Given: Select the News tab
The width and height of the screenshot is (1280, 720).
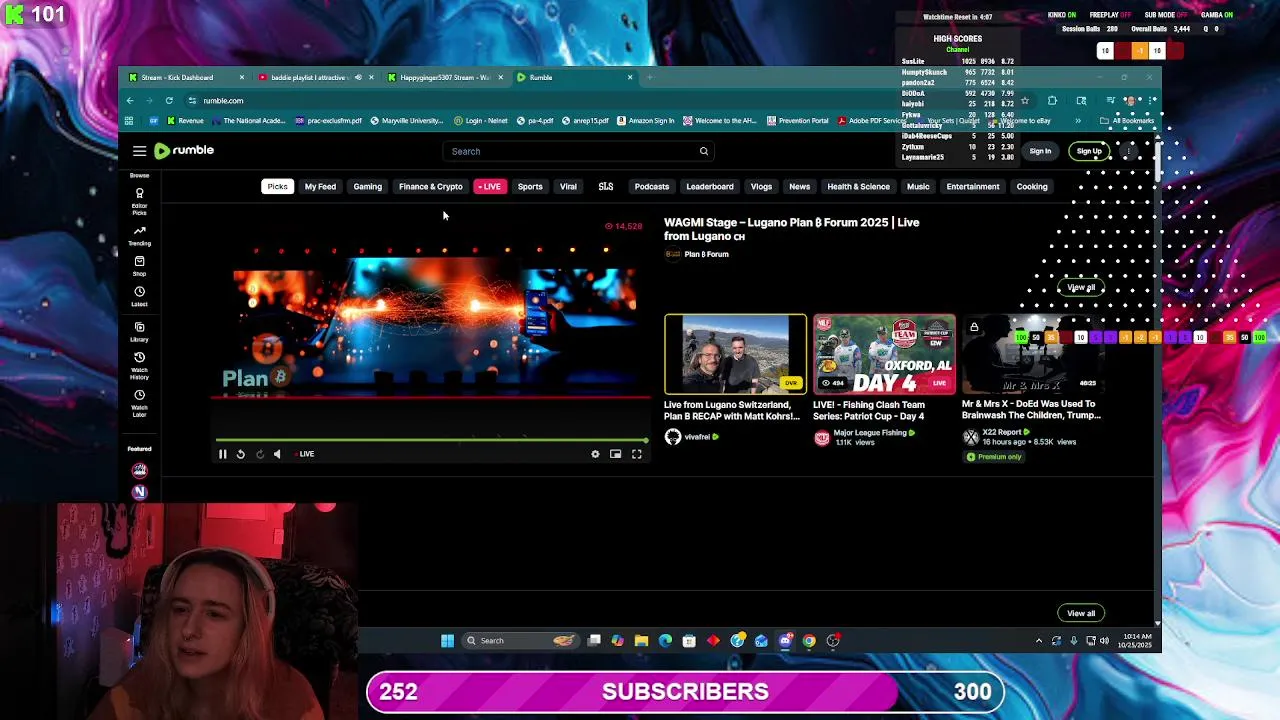Looking at the screenshot, I should [800, 187].
